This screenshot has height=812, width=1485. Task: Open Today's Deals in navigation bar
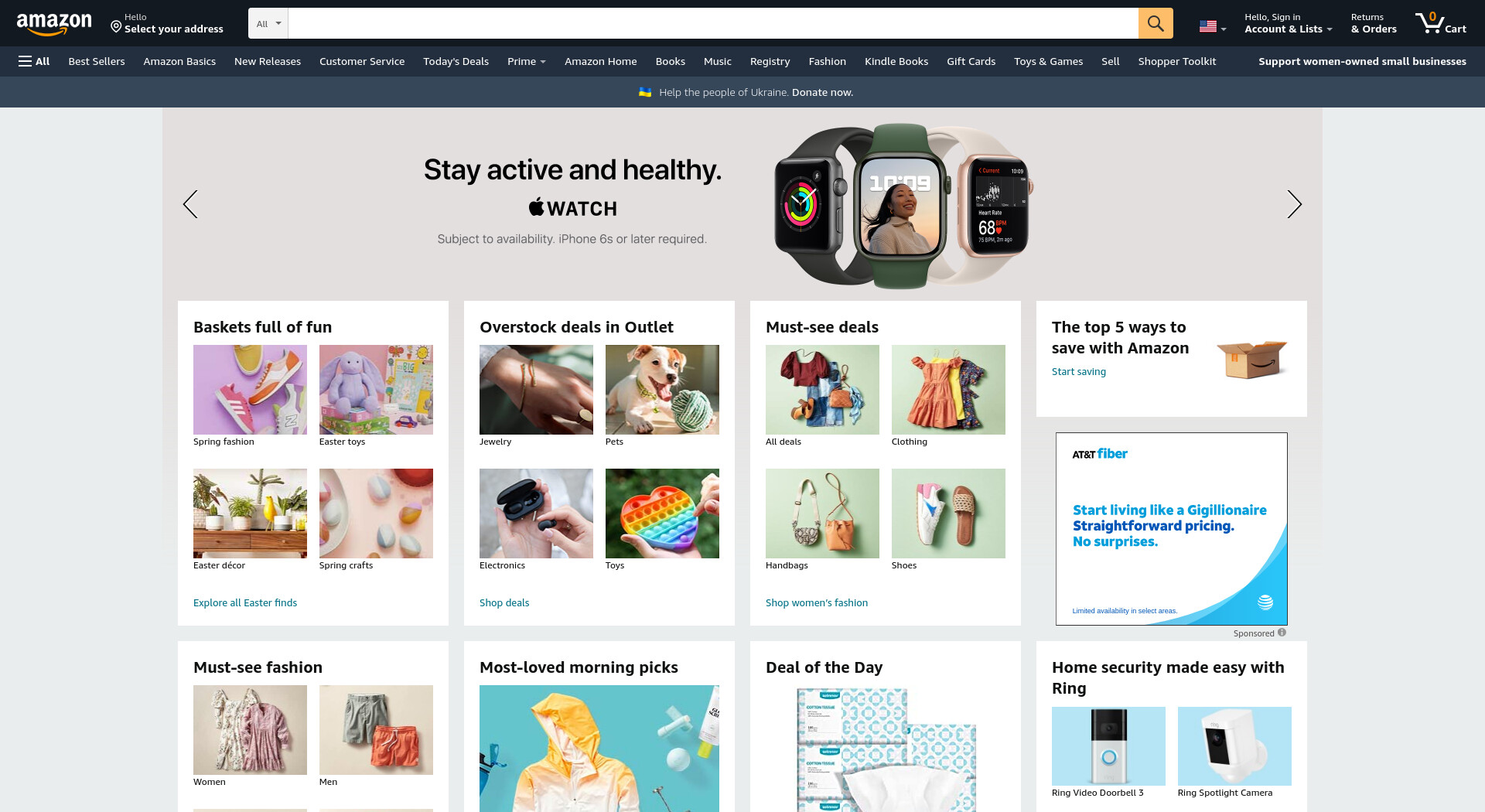point(456,61)
